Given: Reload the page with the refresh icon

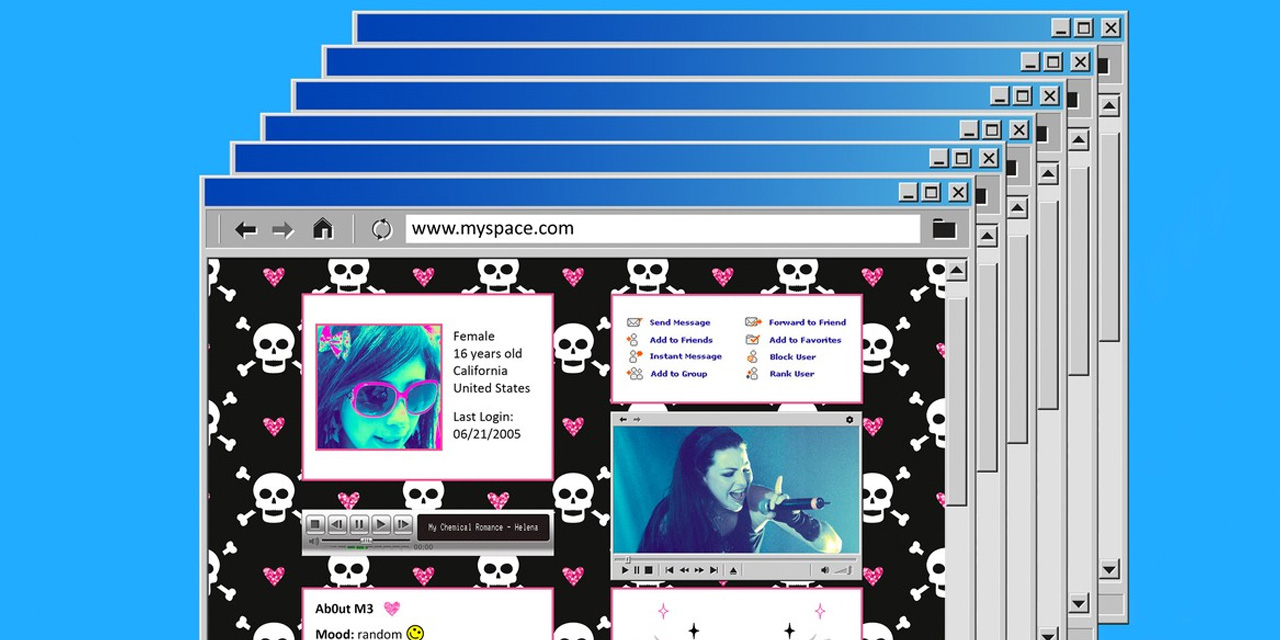Looking at the screenshot, I should tap(381, 229).
